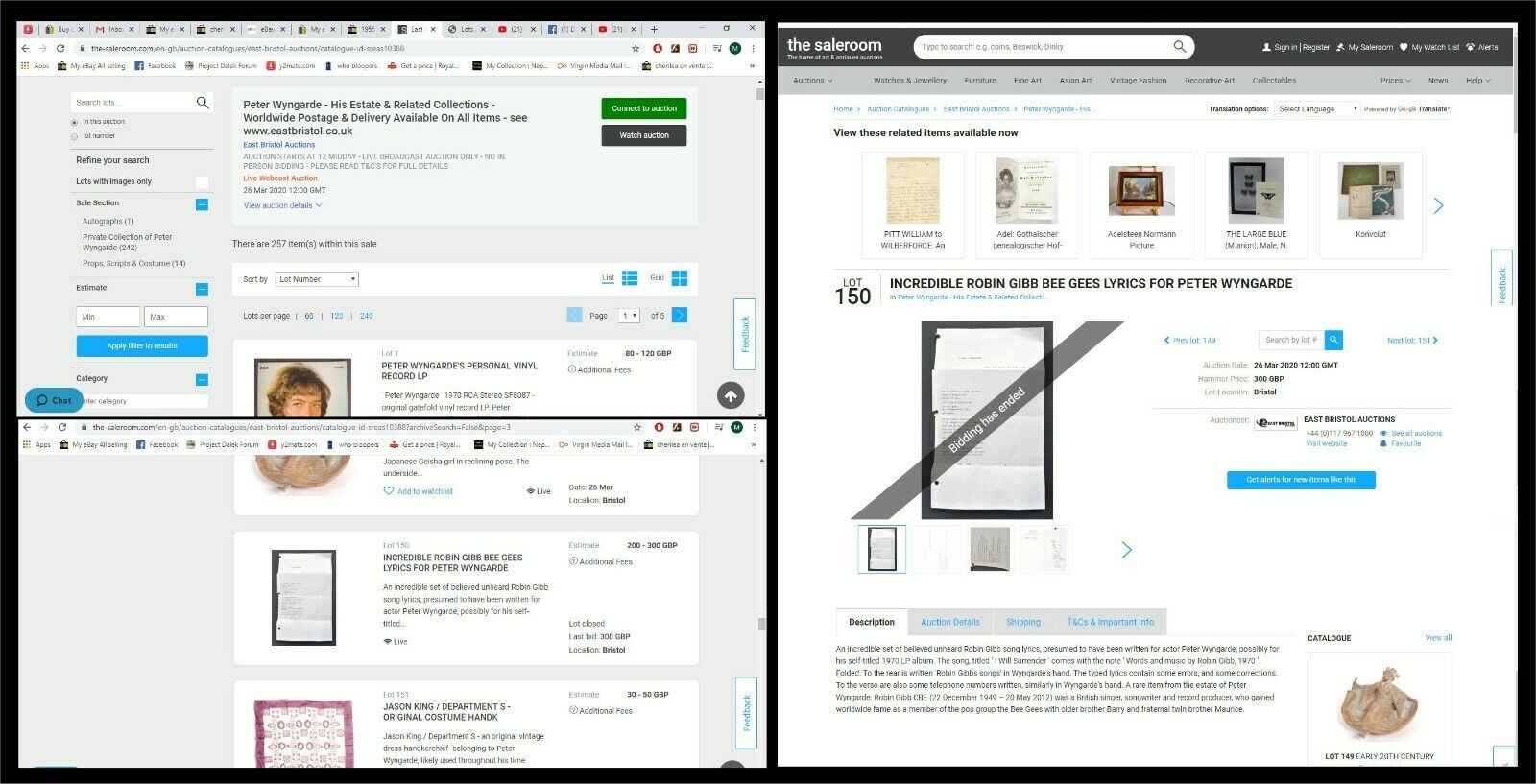Viewport: 1536px width, 784px height.
Task: Click browser back arrow in the Lot 150 results window
Action: point(27,427)
